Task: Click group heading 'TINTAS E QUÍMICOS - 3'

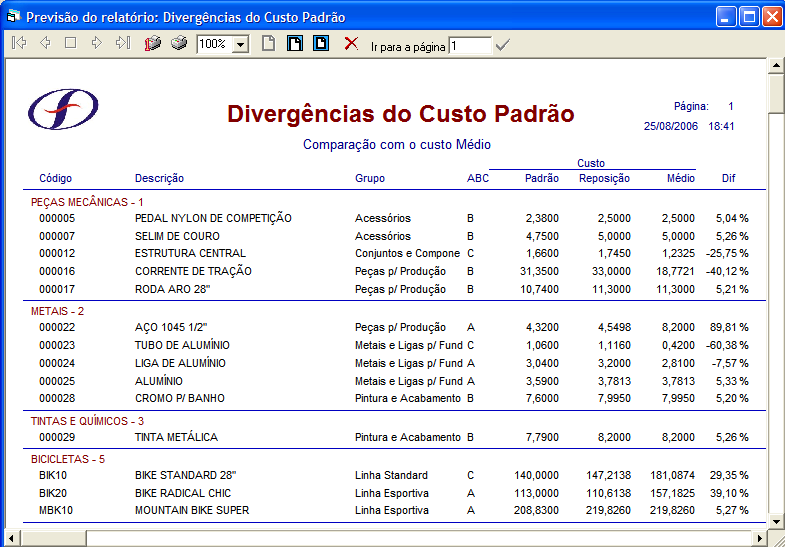Action: coord(87,421)
